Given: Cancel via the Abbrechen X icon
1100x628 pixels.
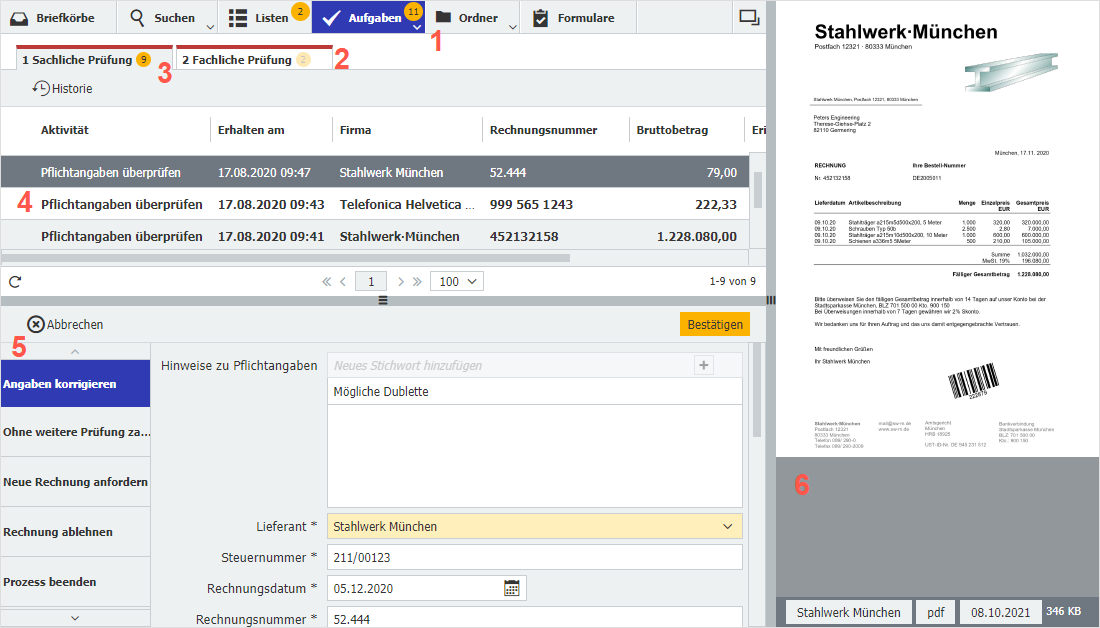Looking at the screenshot, I should point(34,323).
